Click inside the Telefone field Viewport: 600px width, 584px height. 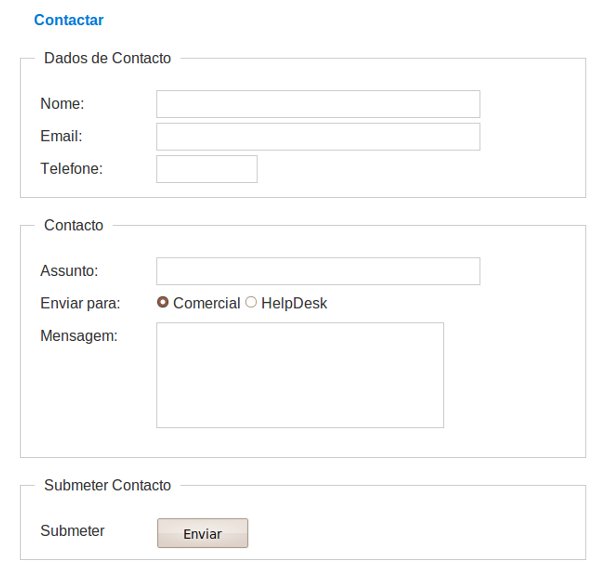tap(207, 169)
